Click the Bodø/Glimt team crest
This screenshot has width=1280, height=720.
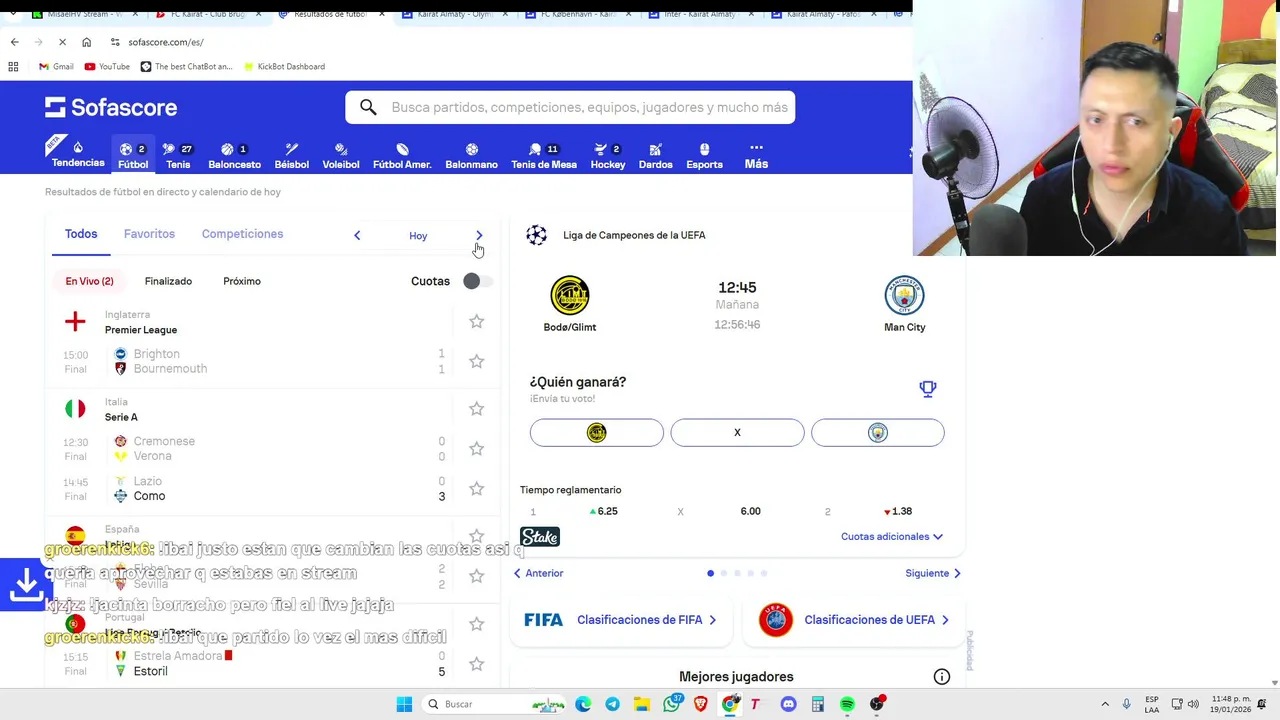tap(570, 295)
